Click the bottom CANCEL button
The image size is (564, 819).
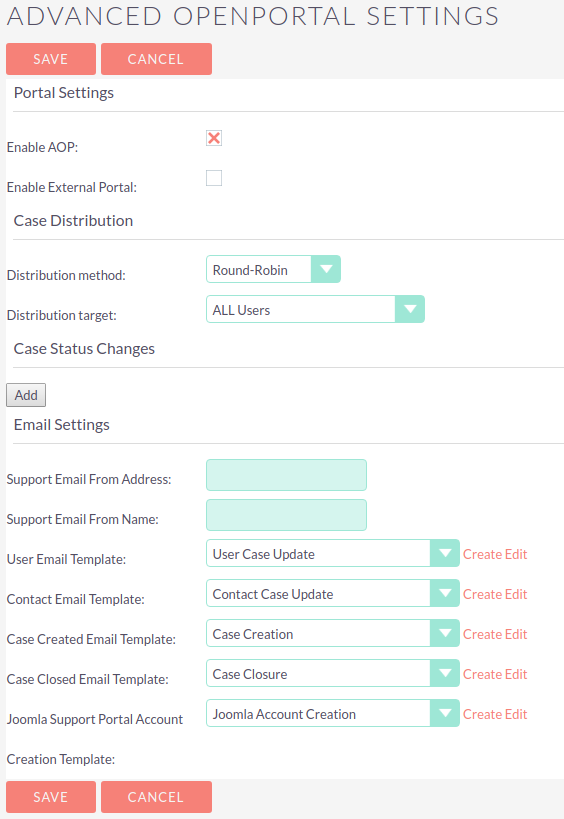click(x=156, y=797)
